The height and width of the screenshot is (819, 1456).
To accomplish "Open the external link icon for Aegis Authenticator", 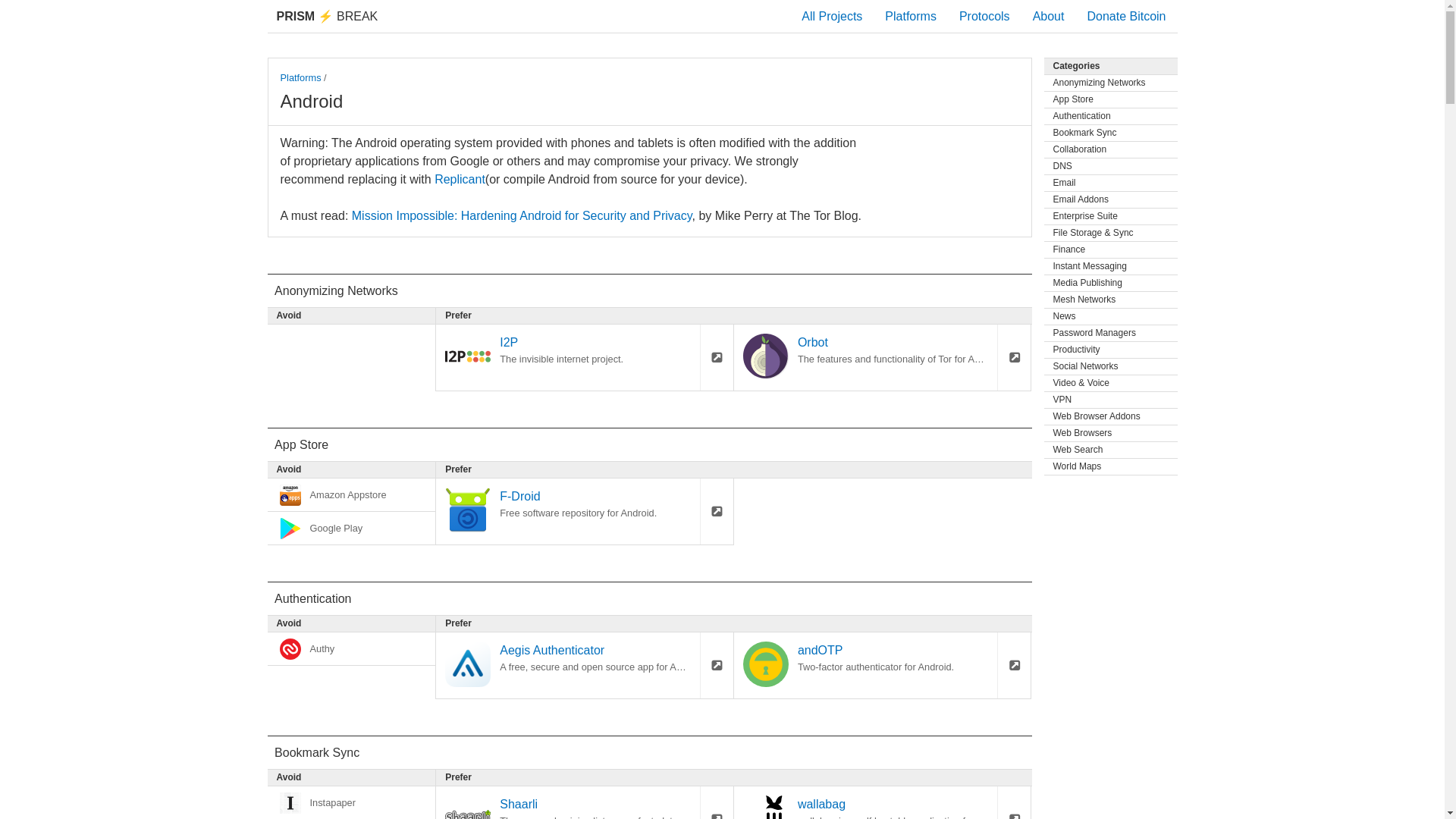I will tap(717, 665).
